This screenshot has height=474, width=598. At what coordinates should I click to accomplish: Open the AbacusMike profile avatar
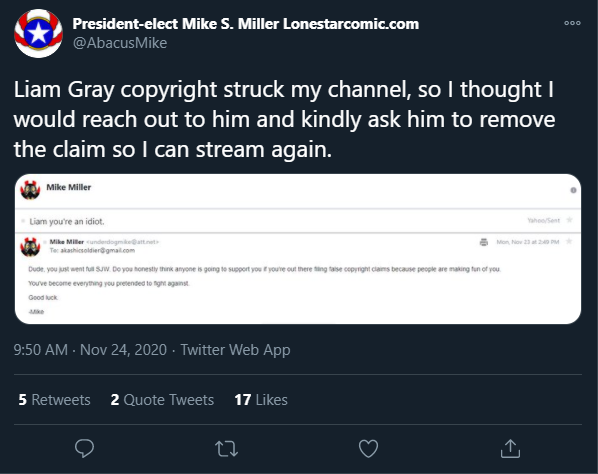pos(39,34)
